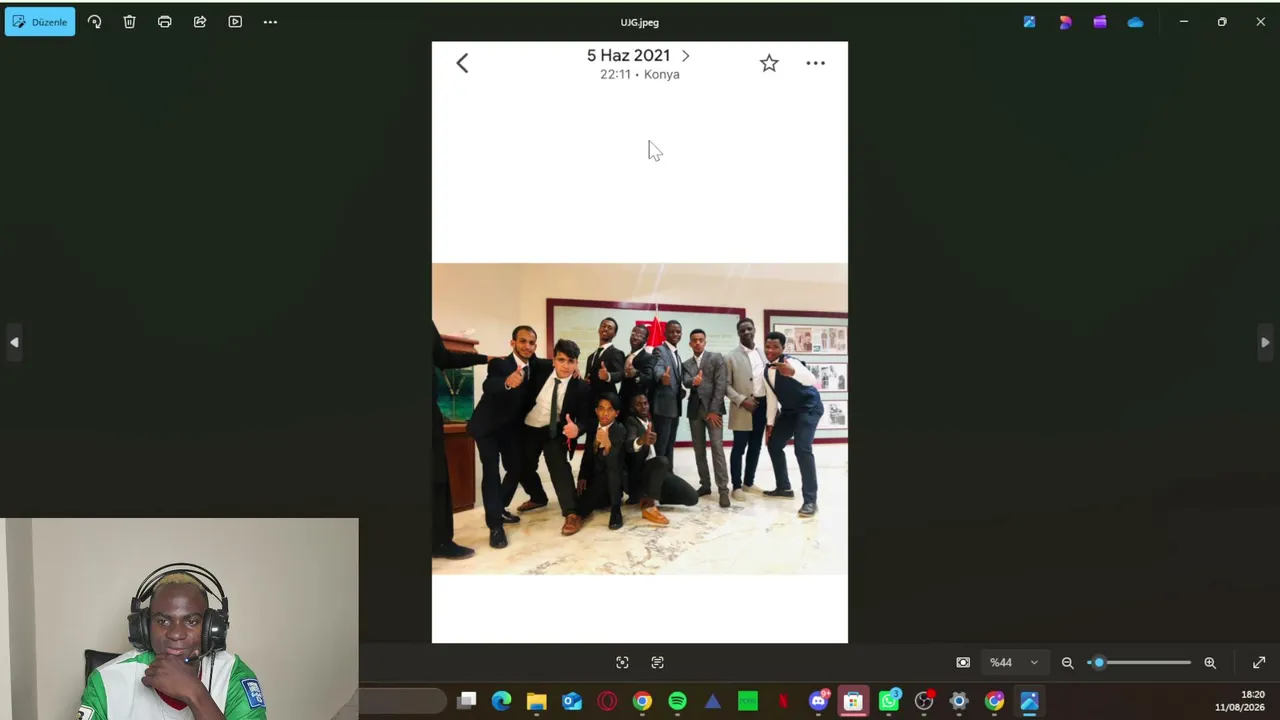Open the Düzenle edit button

tap(40, 22)
